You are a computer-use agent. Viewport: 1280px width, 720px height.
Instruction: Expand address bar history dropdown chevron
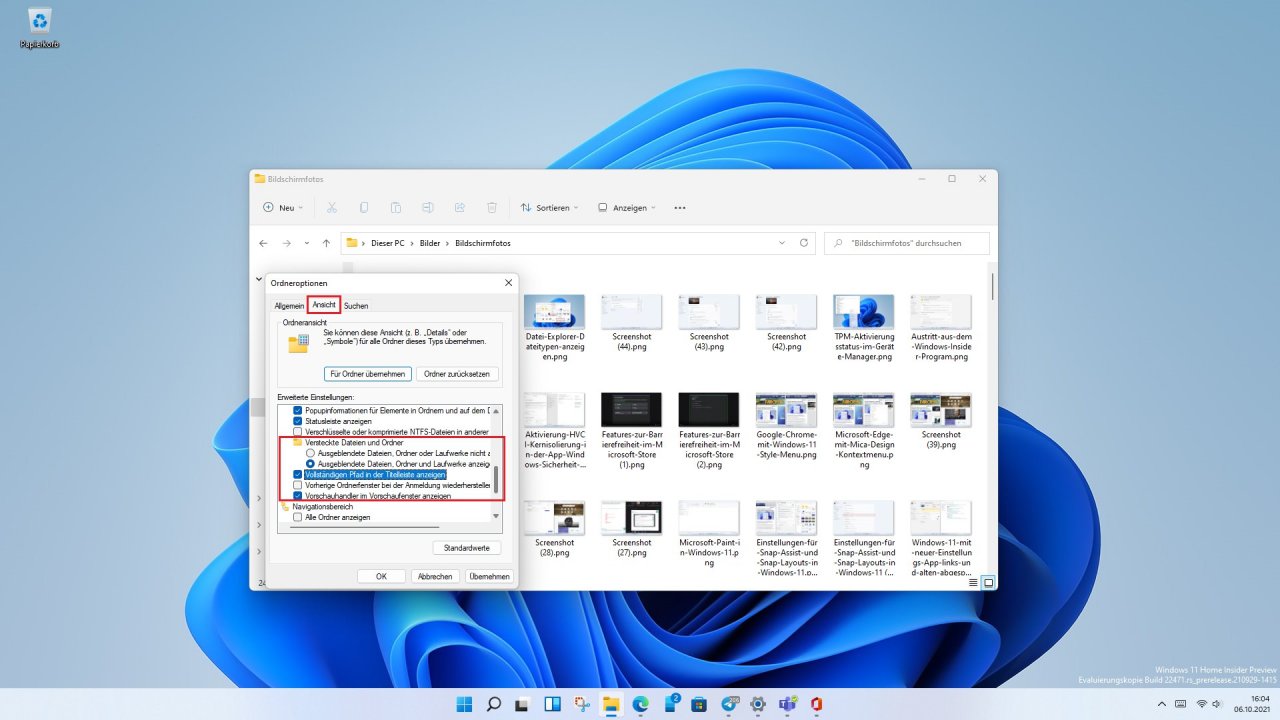[782, 243]
